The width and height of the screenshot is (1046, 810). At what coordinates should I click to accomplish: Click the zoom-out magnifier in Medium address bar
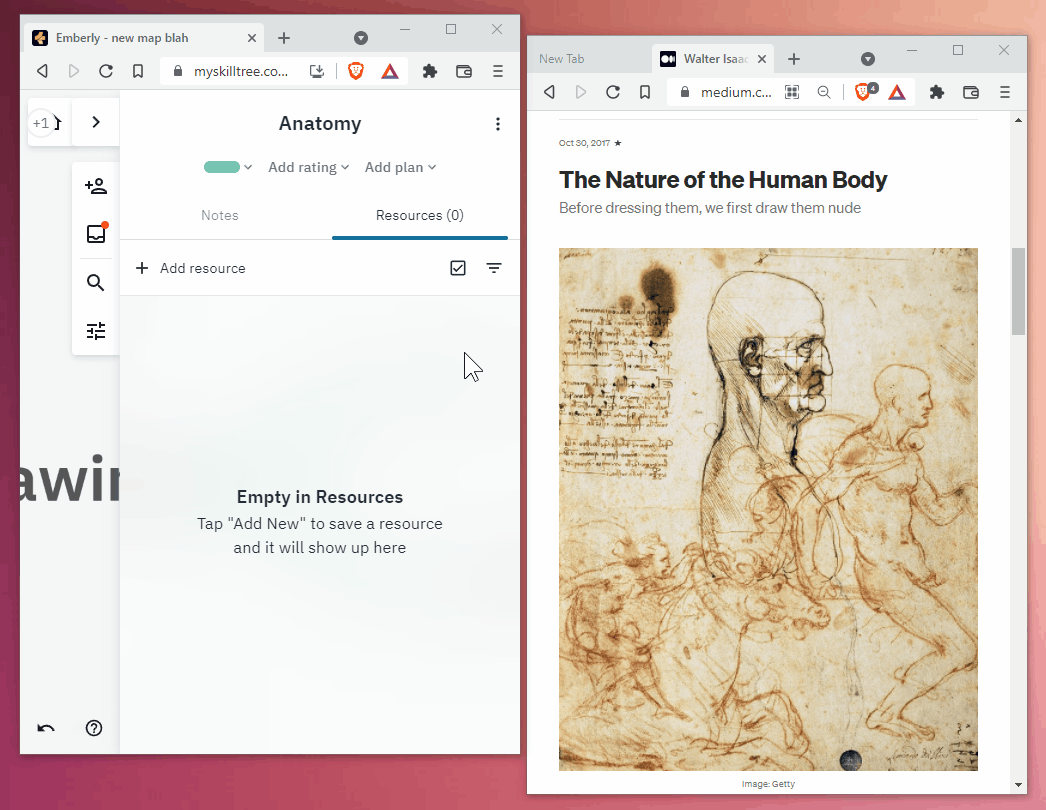824,92
